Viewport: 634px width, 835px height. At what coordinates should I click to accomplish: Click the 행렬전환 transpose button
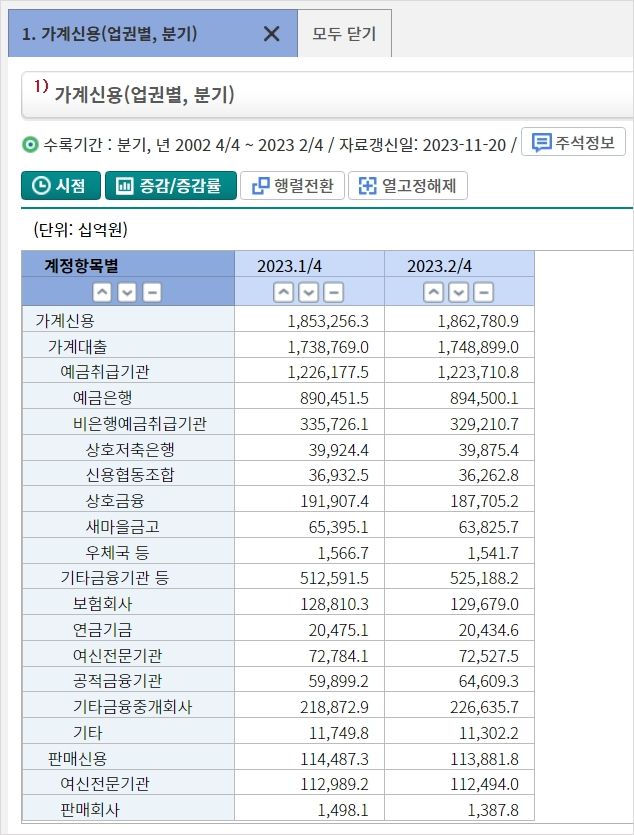[x=292, y=185]
